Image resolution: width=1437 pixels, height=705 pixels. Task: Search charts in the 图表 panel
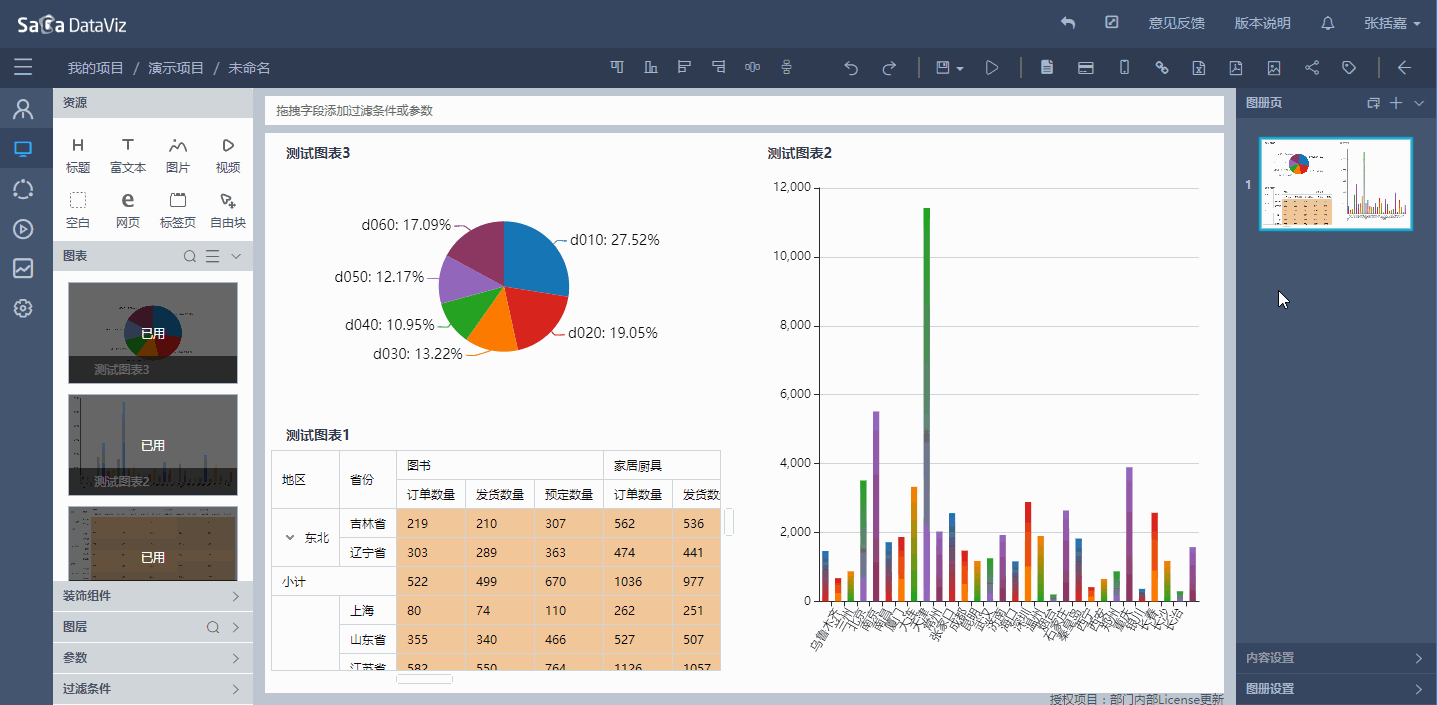190,257
